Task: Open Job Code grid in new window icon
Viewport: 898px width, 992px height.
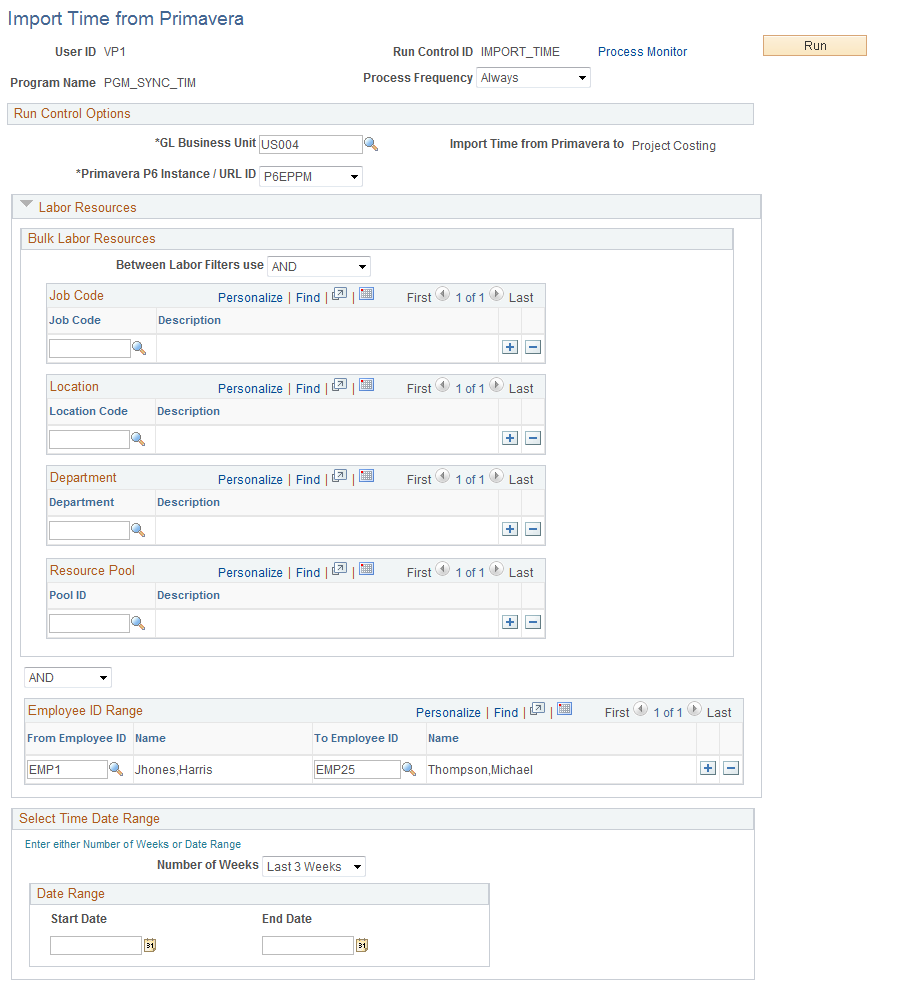Action: [x=340, y=294]
